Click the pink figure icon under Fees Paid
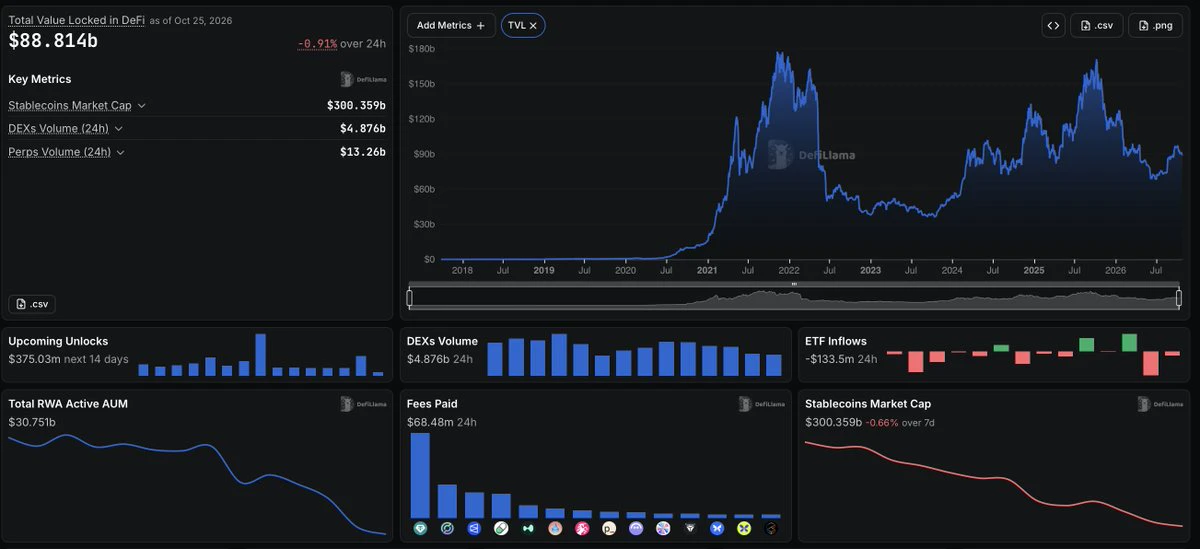Image resolution: width=1200 pixels, height=549 pixels. click(x=582, y=528)
